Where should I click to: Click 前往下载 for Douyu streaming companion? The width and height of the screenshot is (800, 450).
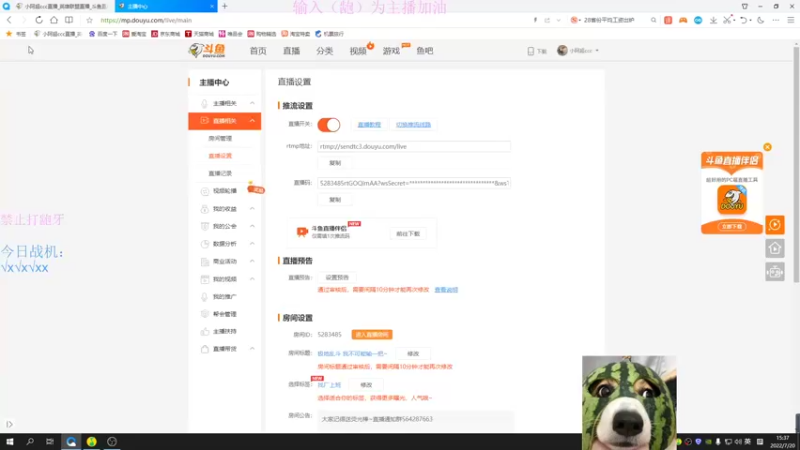coord(408,234)
